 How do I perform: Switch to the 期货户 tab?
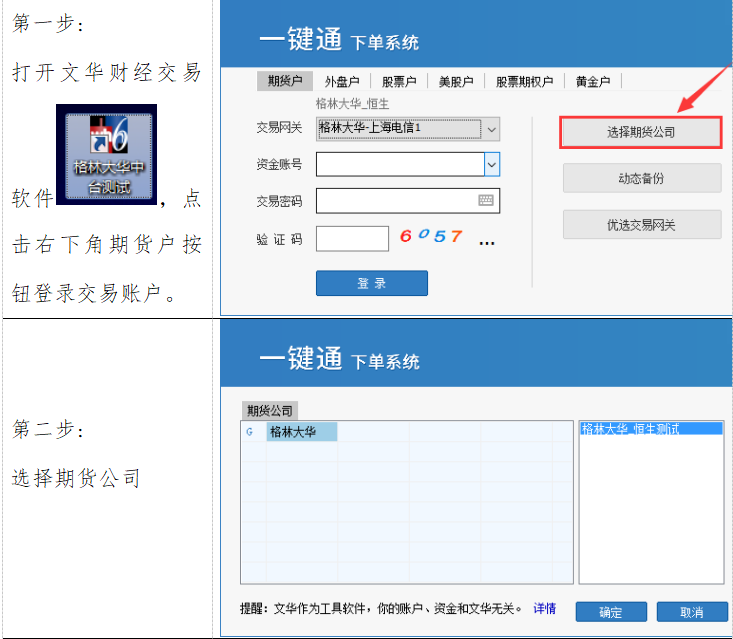pos(285,81)
